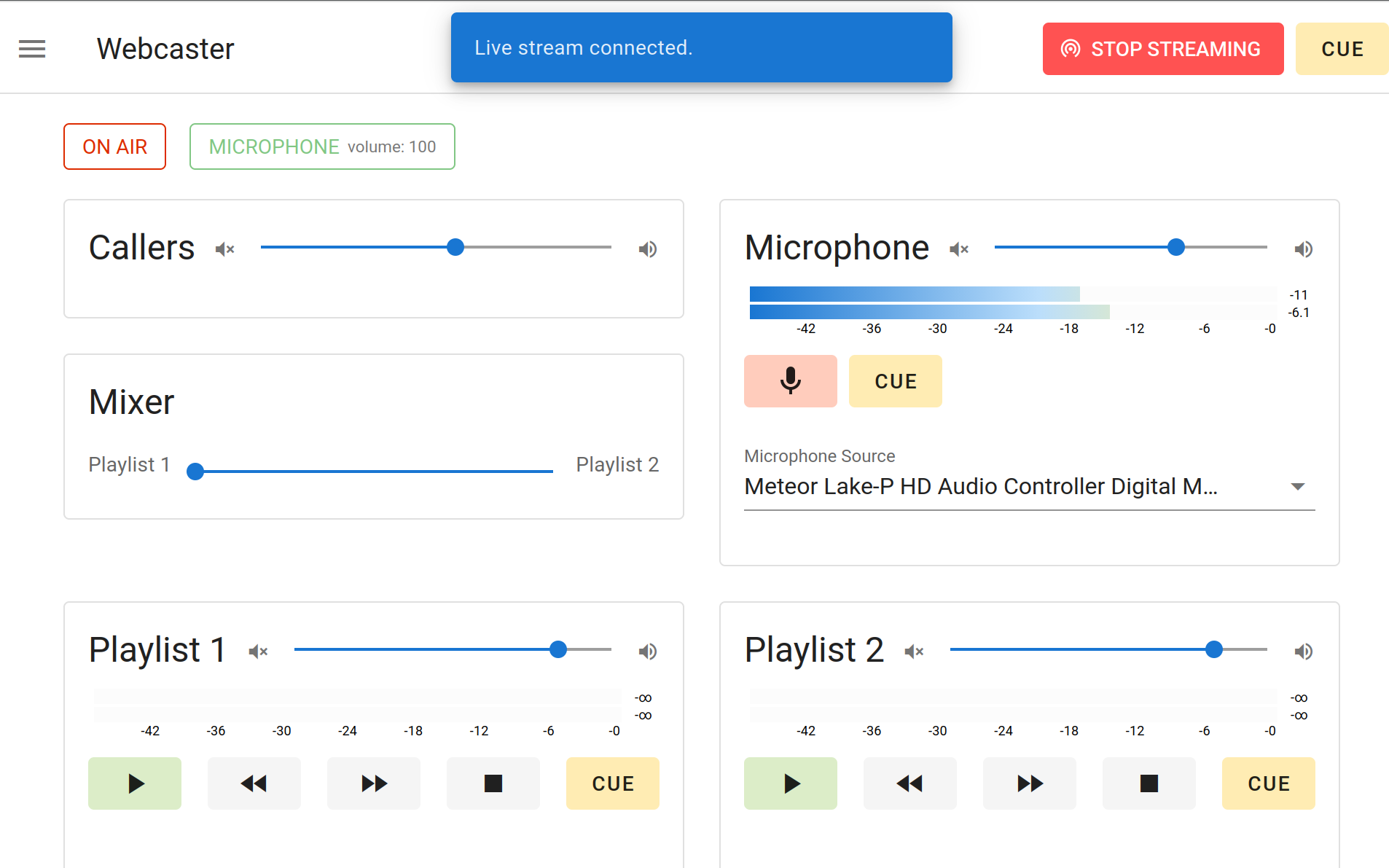Toggle the Playlist 1 CUE button
The image size is (1389, 868).
(x=612, y=783)
